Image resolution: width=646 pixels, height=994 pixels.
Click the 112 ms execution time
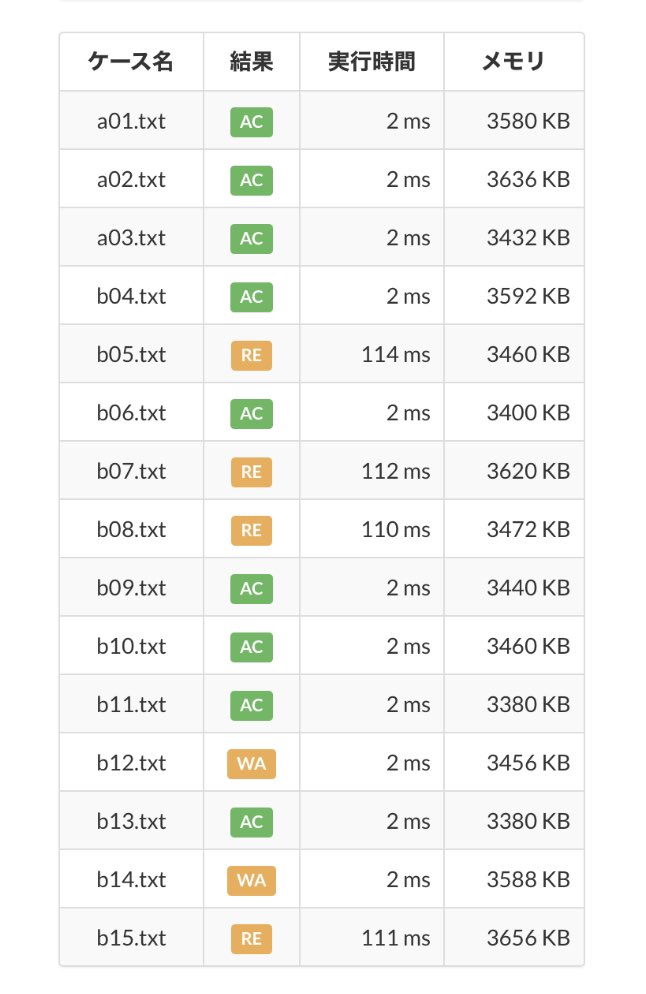click(x=396, y=471)
